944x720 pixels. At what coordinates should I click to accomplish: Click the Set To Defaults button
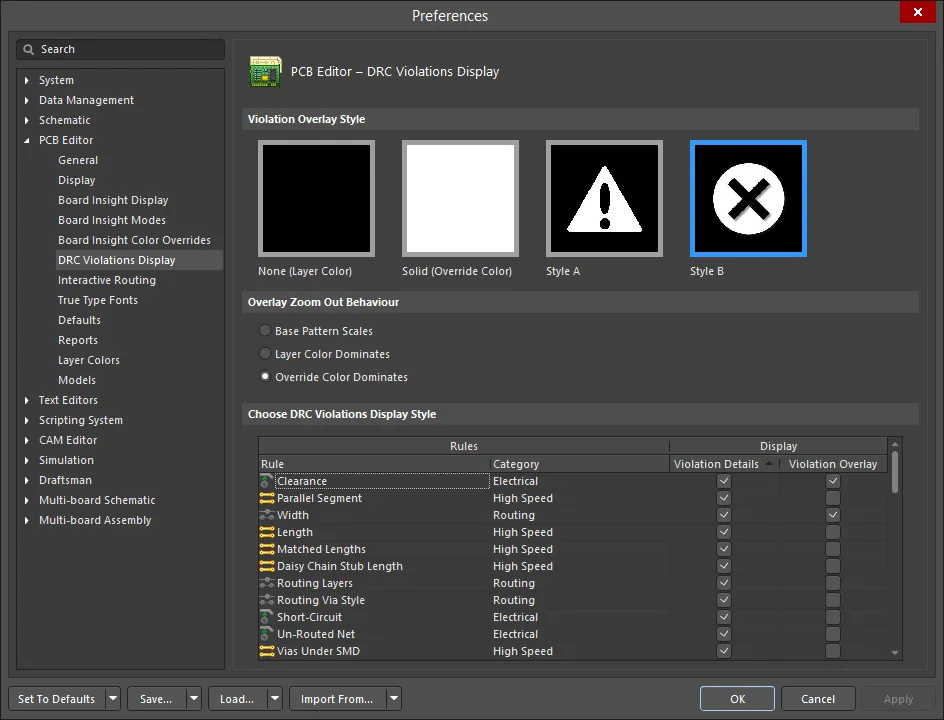coord(56,698)
